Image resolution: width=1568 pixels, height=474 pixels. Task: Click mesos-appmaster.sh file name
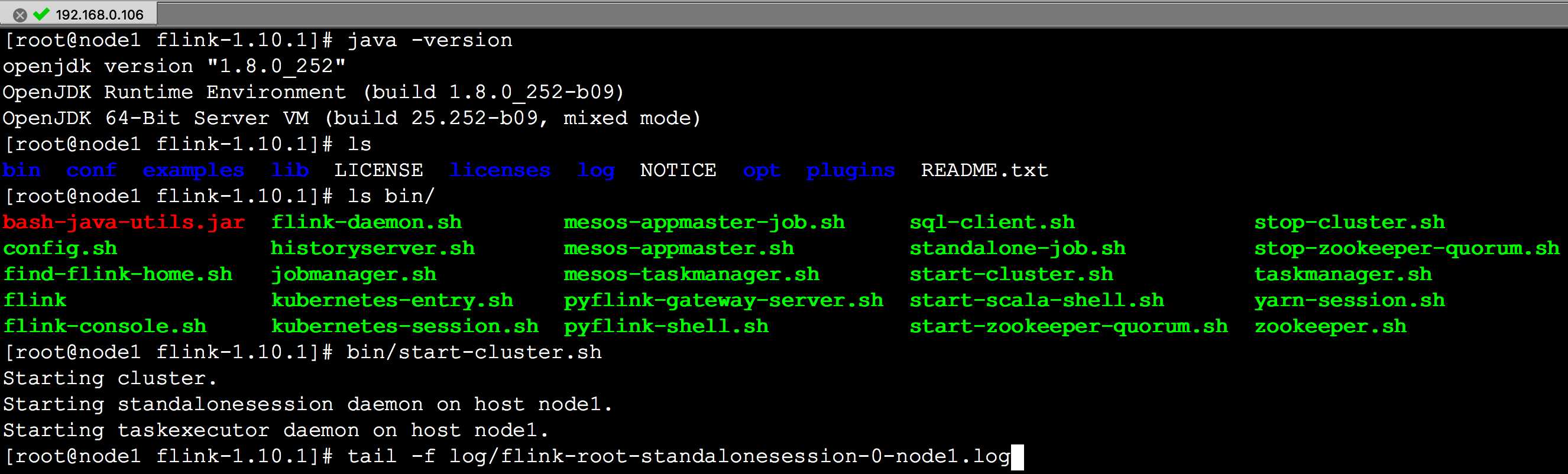click(679, 249)
